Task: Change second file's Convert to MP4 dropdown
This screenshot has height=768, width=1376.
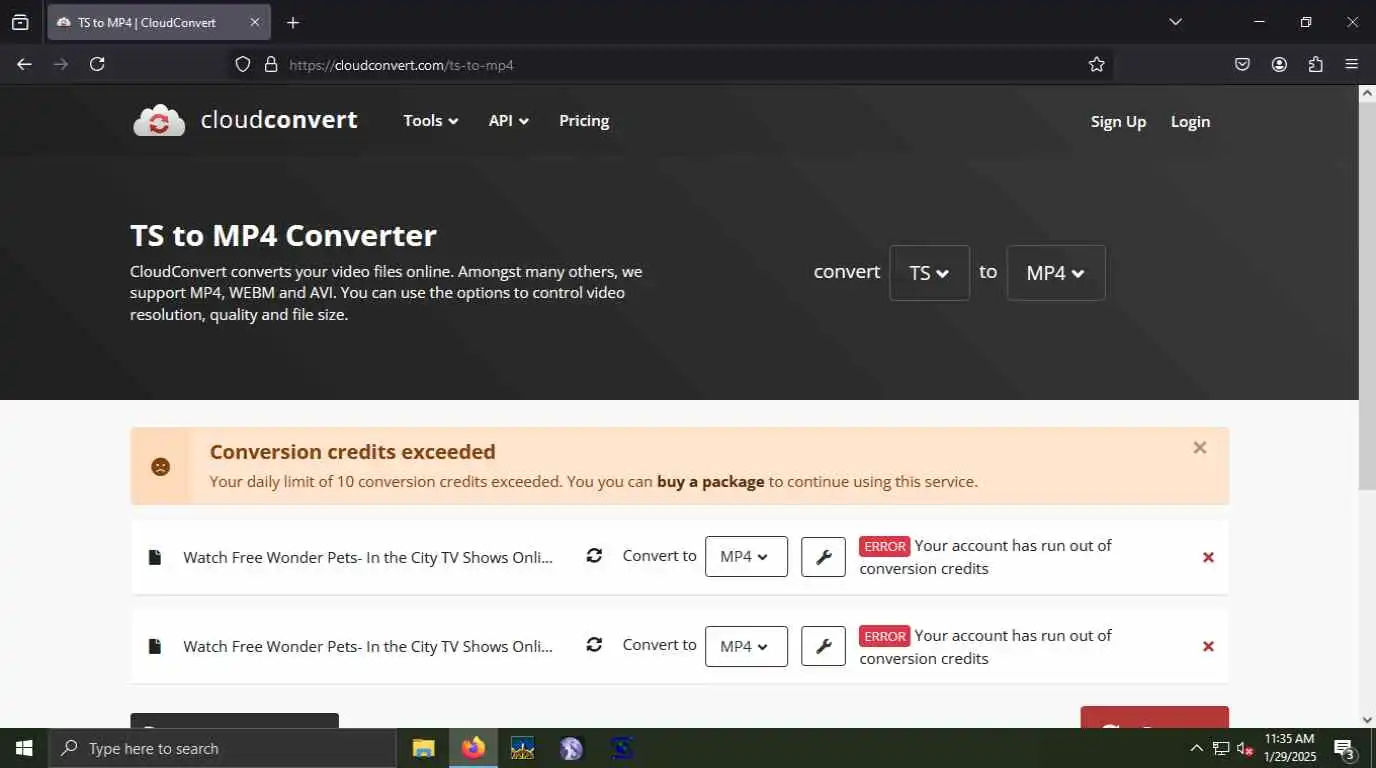Action: pos(746,646)
